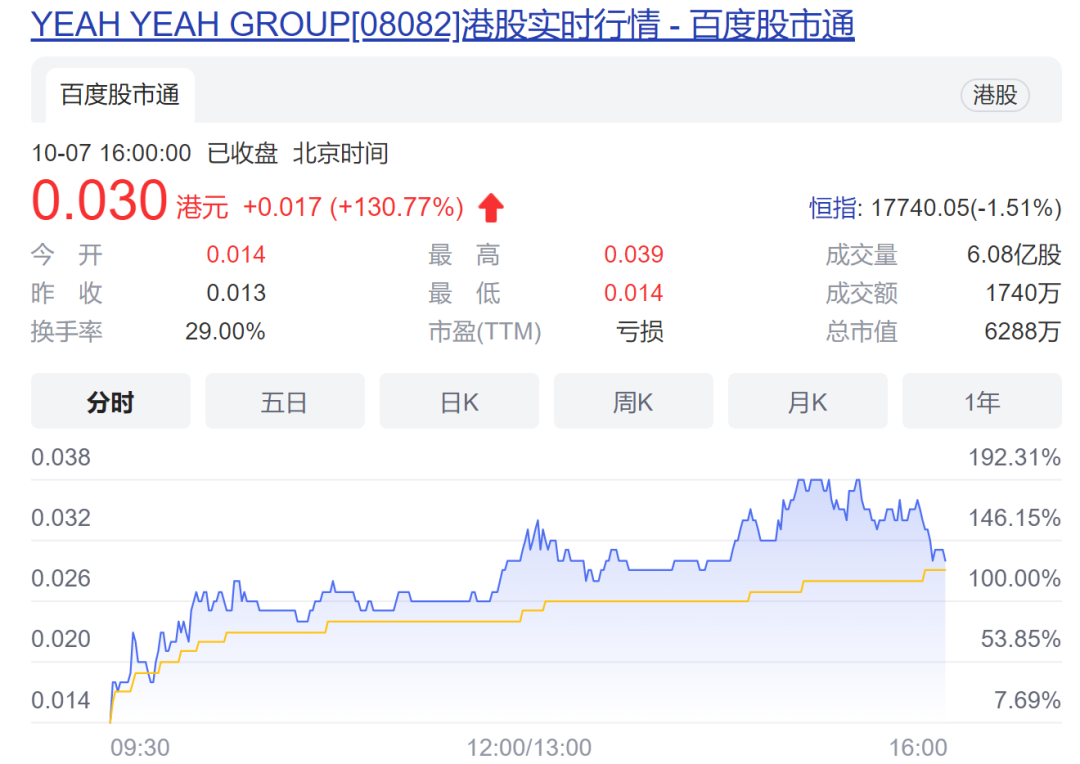Click the 恒指 index label
Image resolution: width=1080 pixels, height=764 pixels.
(x=832, y=207)
